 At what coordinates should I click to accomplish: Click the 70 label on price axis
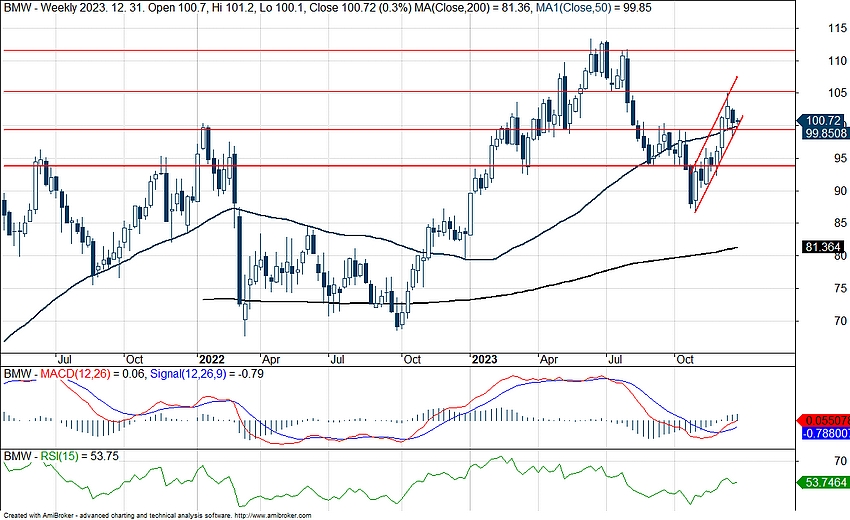tap(840, 320)
